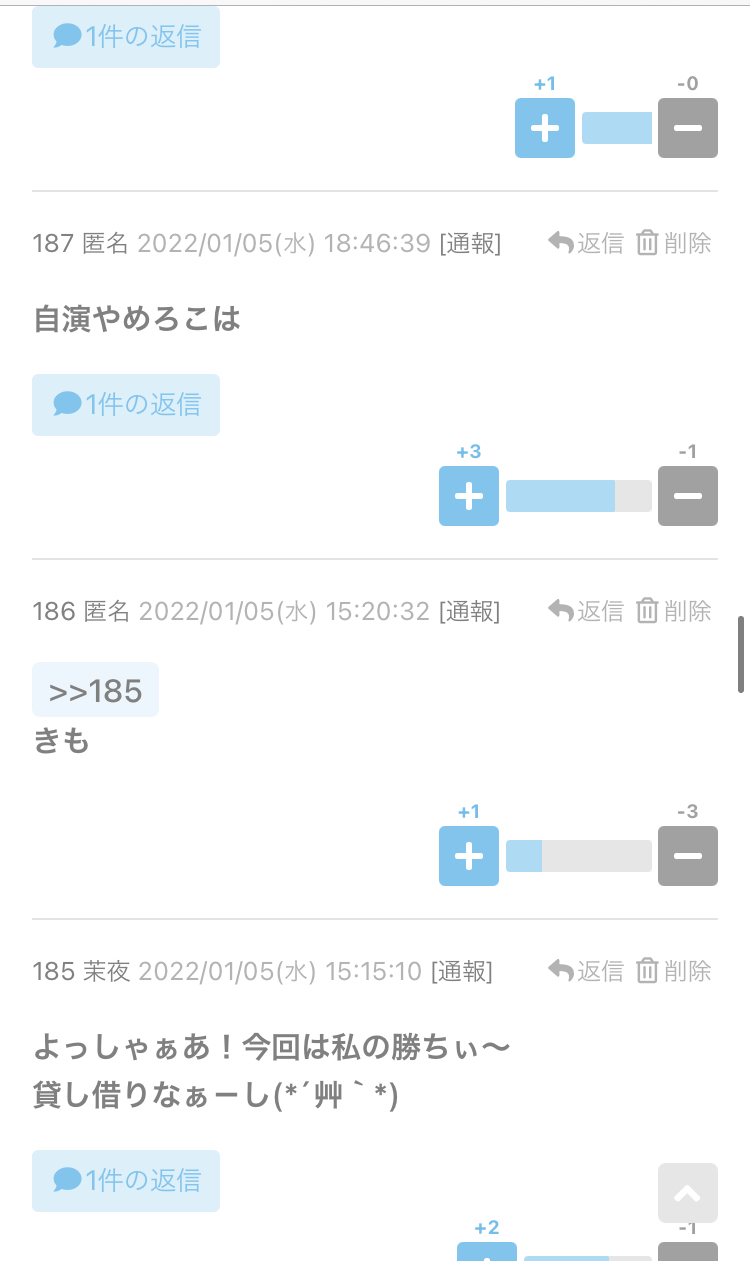Click the vote ratio bar on comment 187
The height and width of the screenshot is (1261, 750).
click(578, 496)
